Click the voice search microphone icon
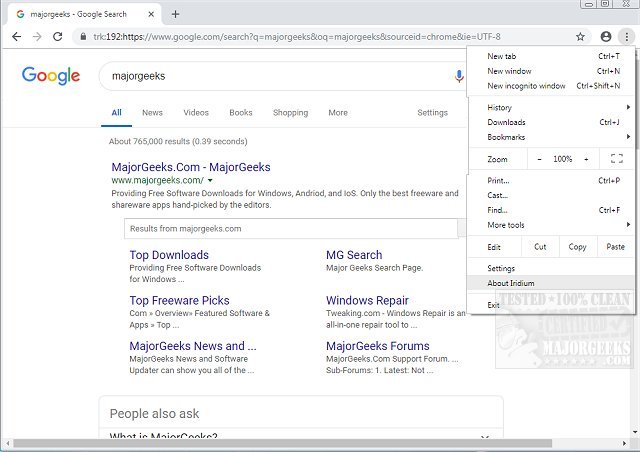640x452 pixels. [x=459, y=76]
